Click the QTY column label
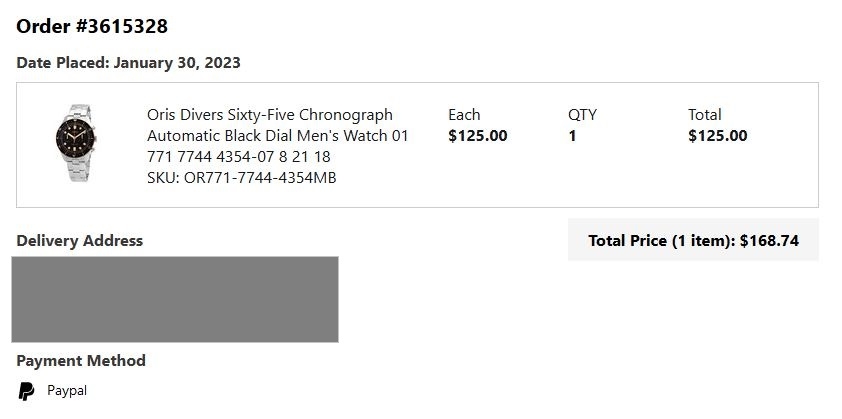The height and width of the screenshot is (419, 842). point(582,115)
